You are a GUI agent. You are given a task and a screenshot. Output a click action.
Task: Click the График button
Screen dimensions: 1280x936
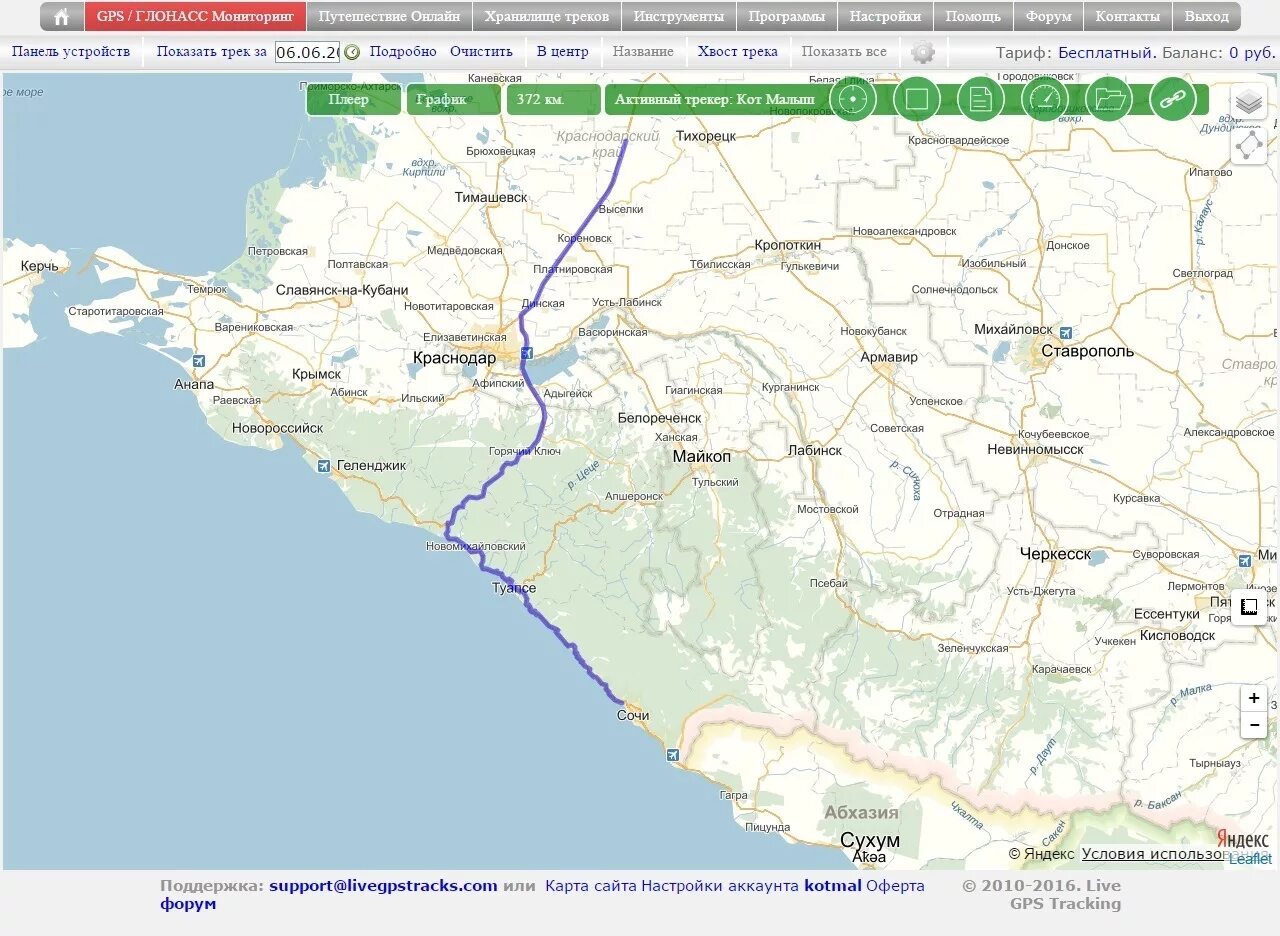[x=453, y=99]
